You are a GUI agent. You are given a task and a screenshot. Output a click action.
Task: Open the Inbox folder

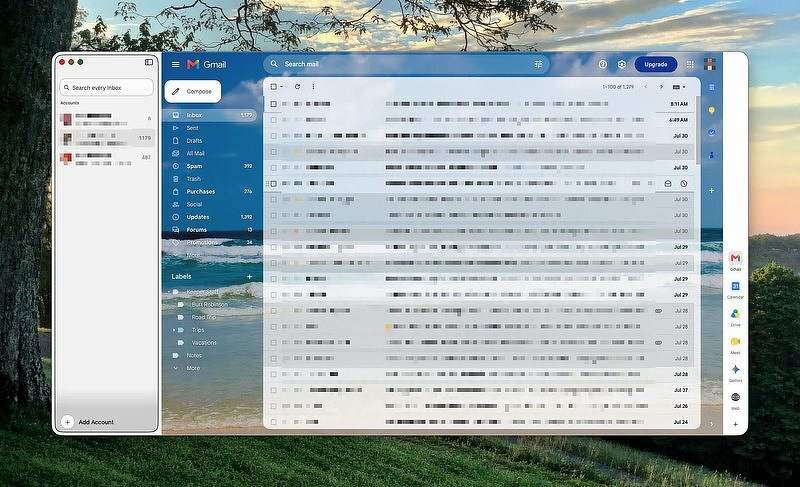pos(210,115)
